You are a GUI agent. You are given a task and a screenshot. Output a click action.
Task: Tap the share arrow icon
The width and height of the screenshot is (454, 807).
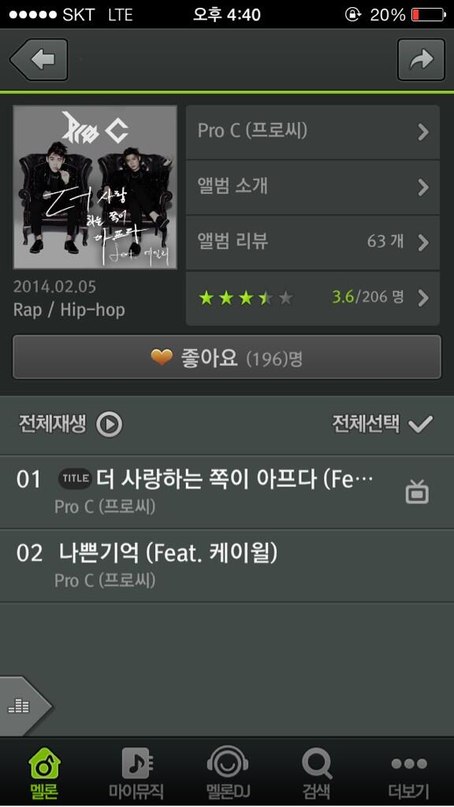pos(421,60)
